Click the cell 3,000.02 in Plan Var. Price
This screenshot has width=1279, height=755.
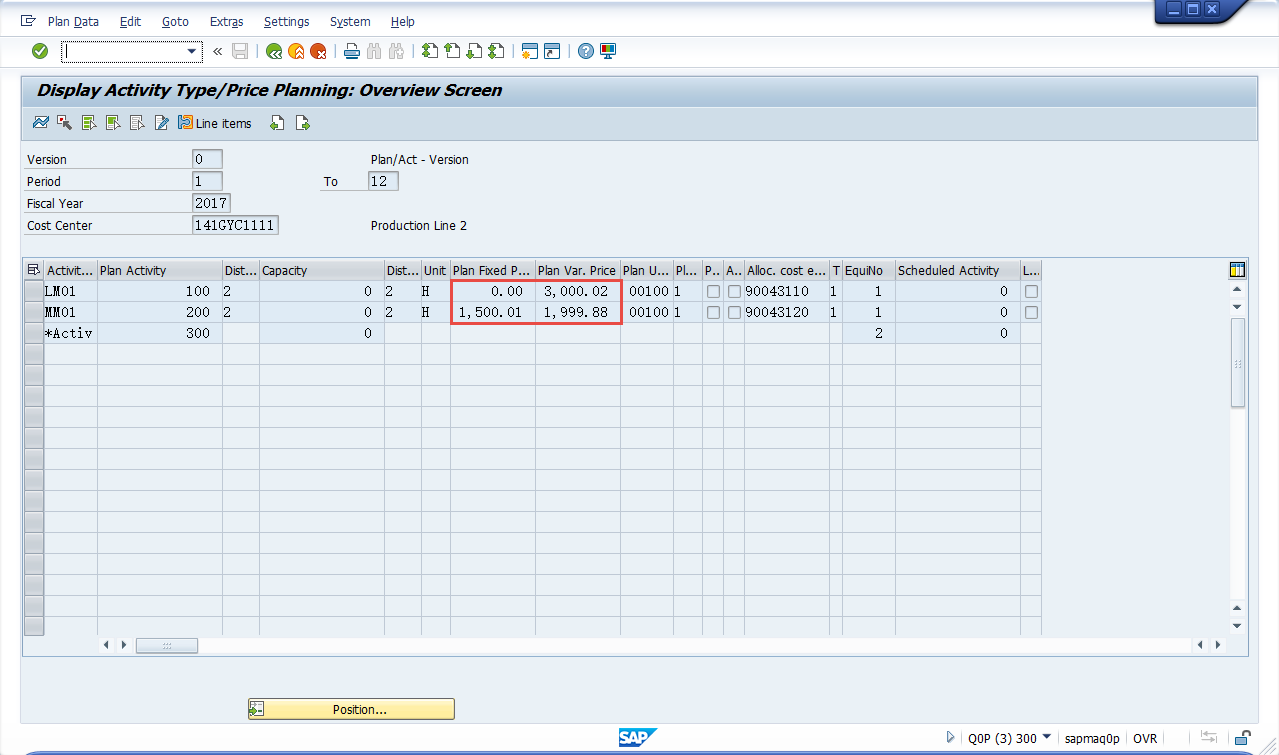tap(578, 291)
